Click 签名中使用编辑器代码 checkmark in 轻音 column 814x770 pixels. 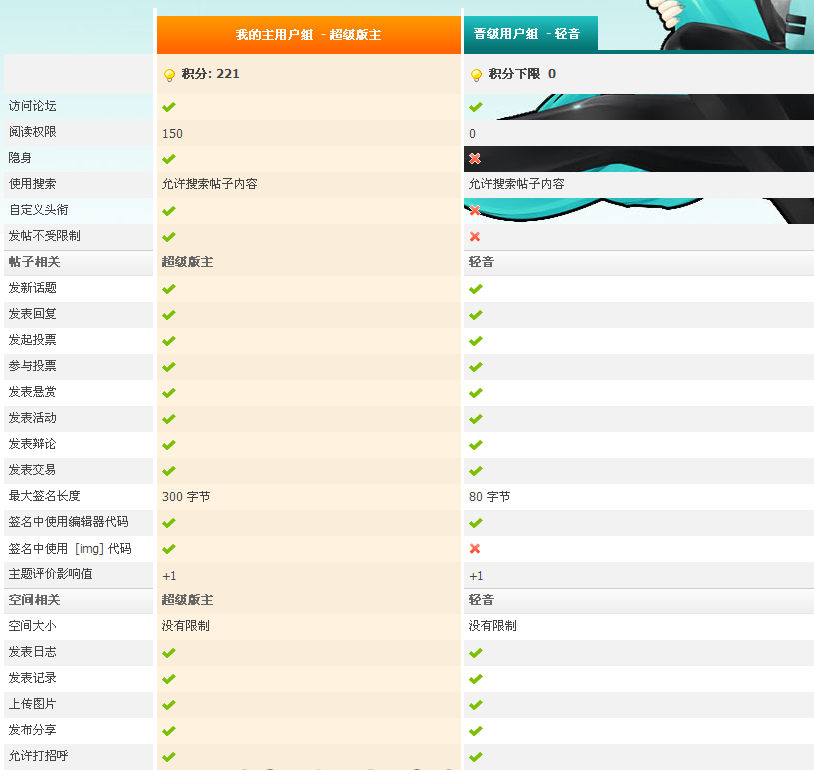[476, 523]
